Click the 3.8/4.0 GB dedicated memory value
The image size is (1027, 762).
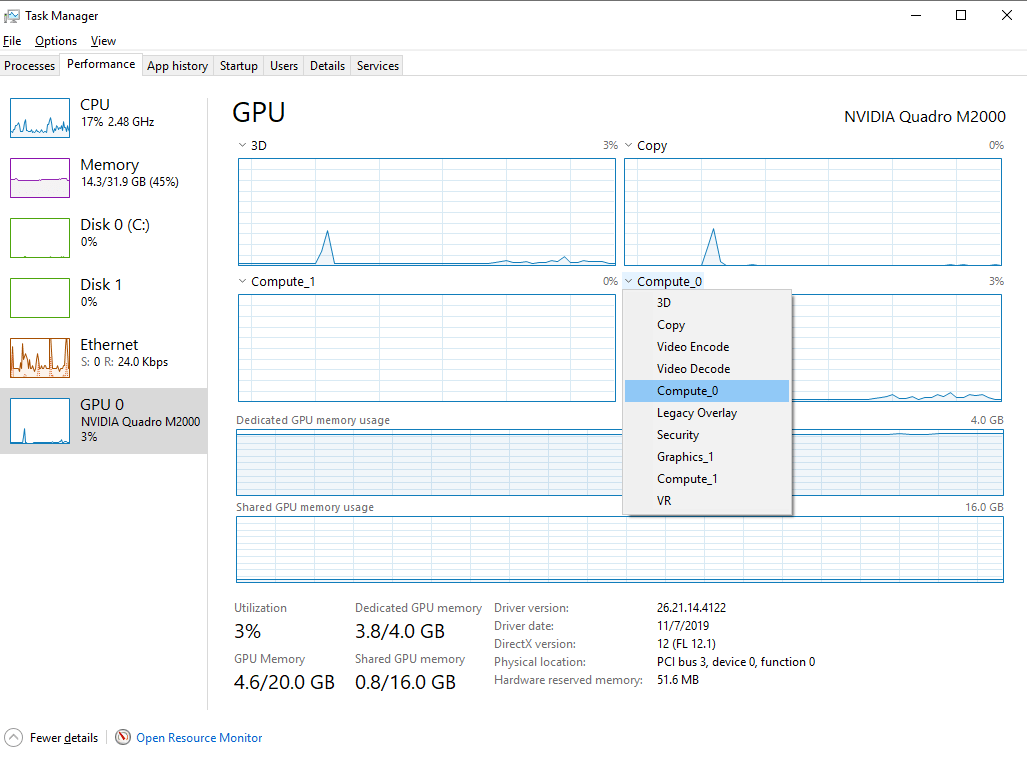point(400,632)
